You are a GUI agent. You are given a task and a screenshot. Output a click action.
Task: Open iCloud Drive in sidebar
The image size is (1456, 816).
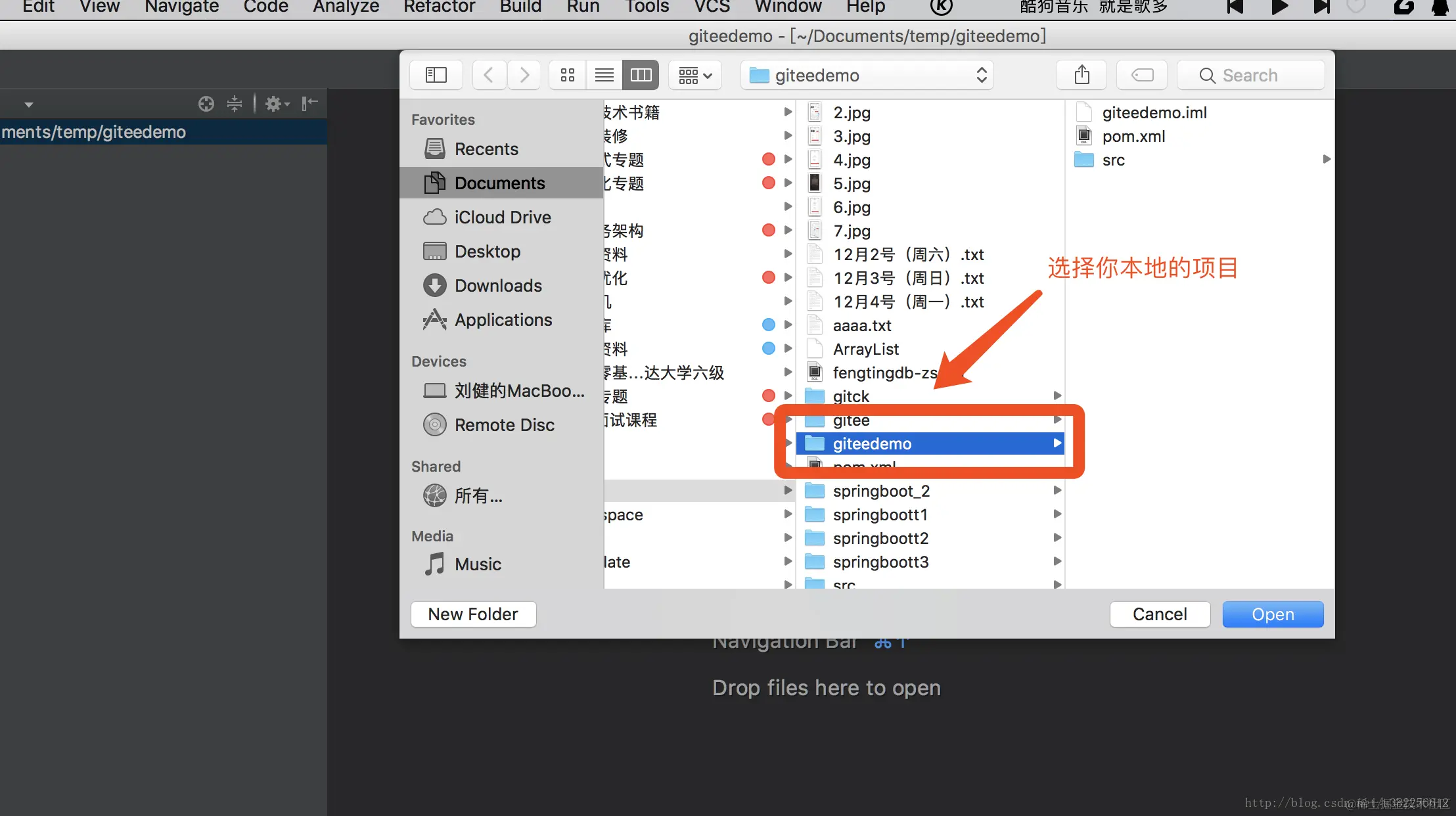[x=502, y=217]
